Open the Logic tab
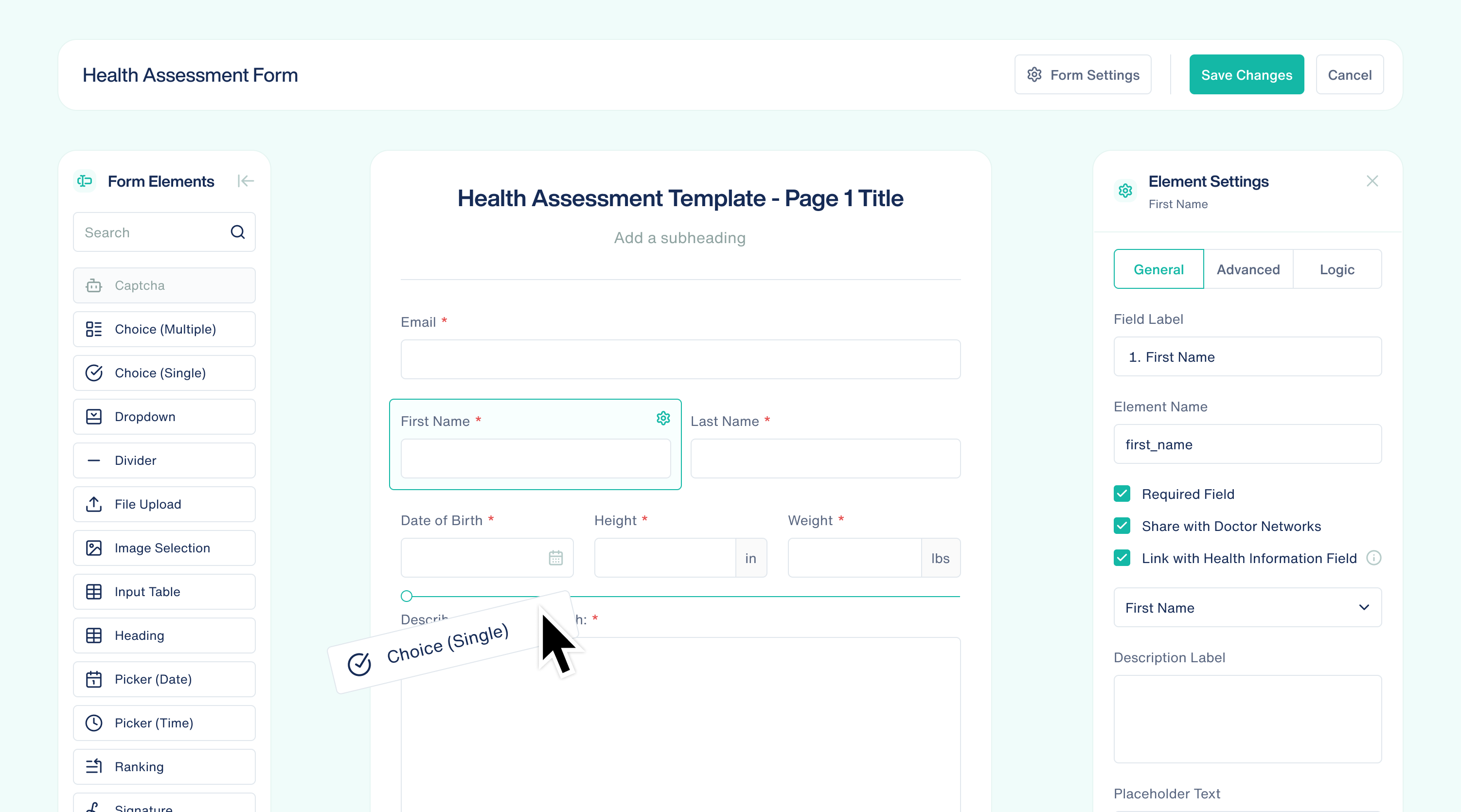The width and height of the screenshot is (1461, 812). pos(1337,269)
